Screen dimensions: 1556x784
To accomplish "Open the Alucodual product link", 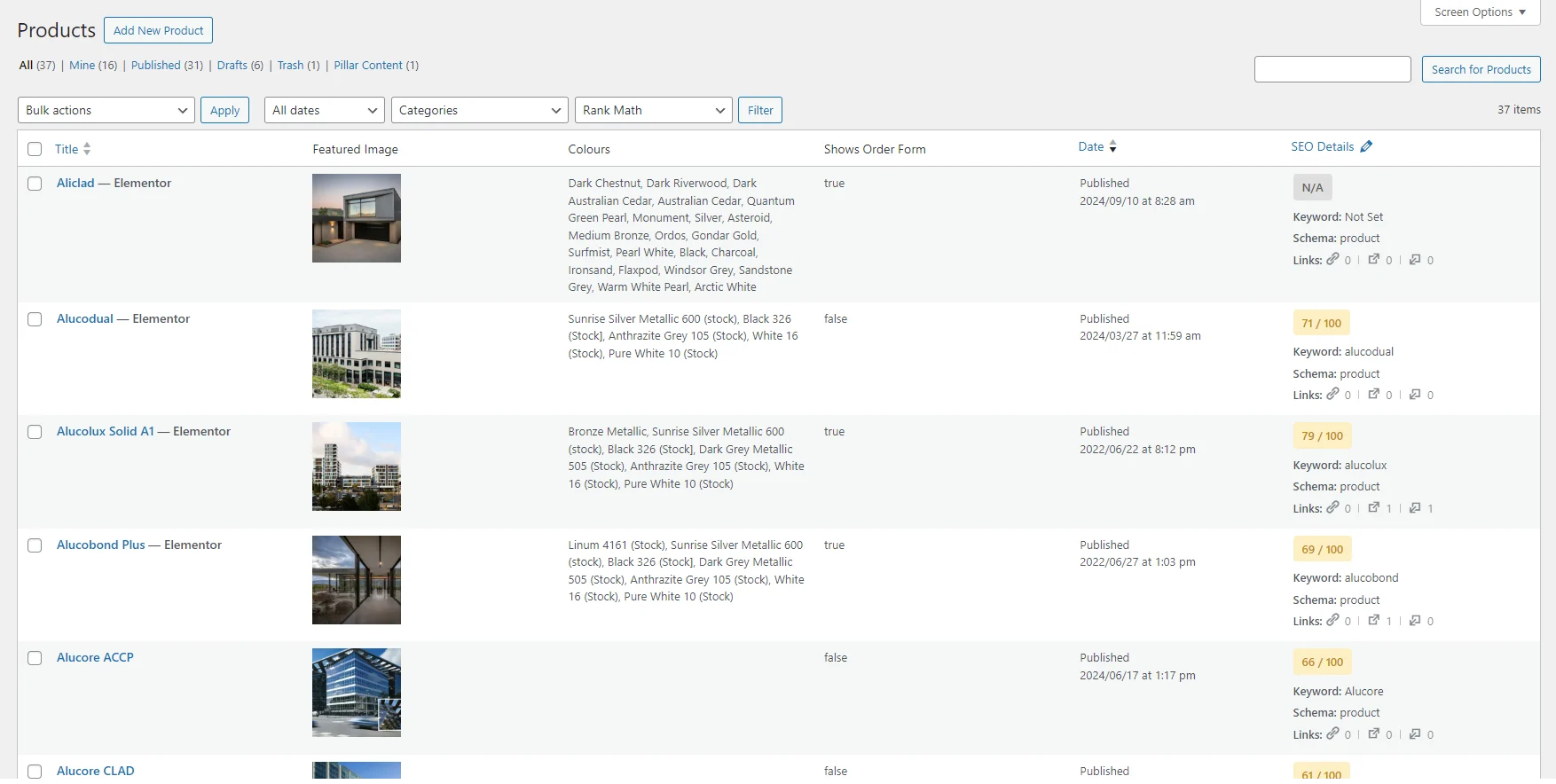I will pyautogui.click(x=85, y=319).
